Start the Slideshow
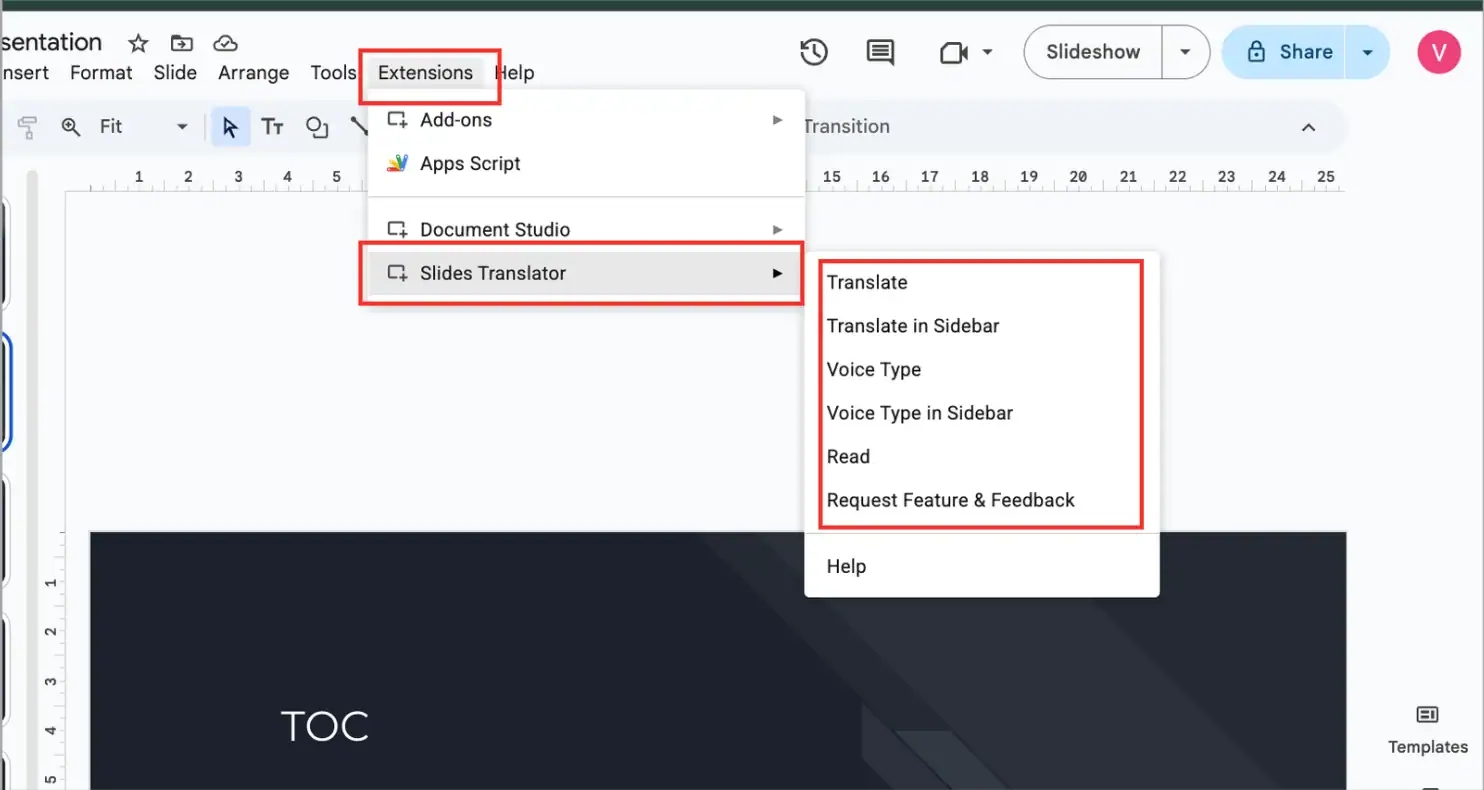 [x=1093, y=52]
